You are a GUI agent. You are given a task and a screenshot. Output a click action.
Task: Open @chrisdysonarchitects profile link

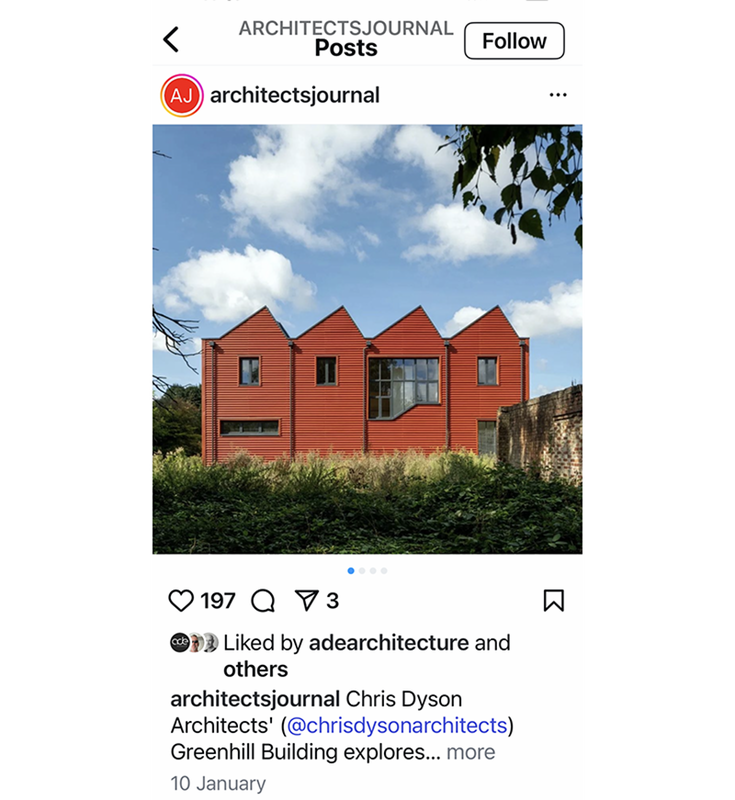(x=397, y=726)
